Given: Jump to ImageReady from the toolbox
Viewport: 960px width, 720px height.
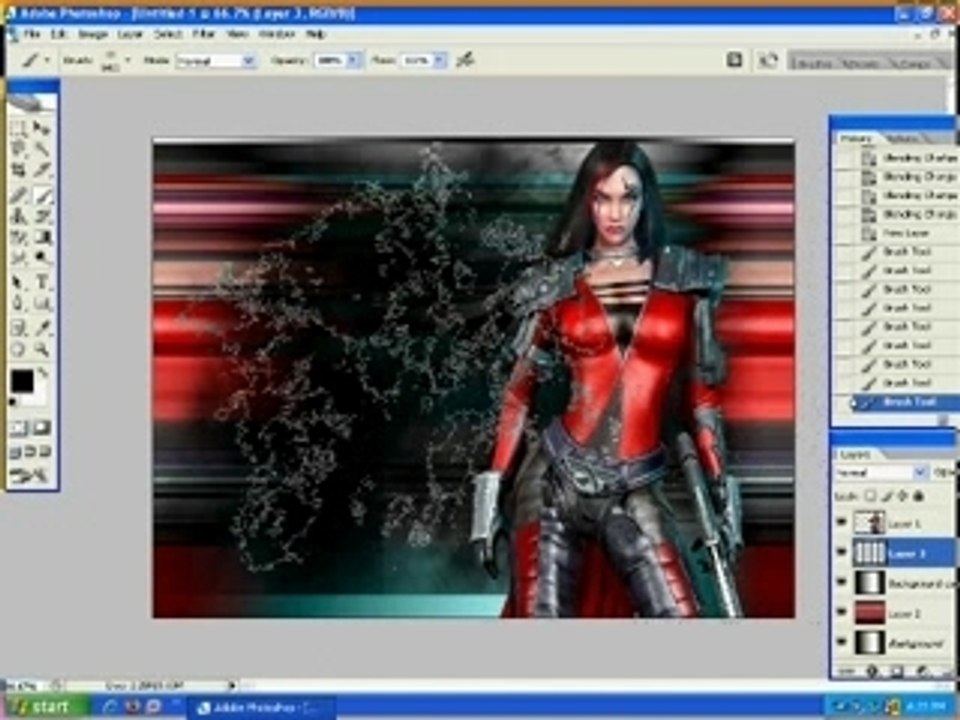Looking at the screenshot, I should tap(29, 475).
